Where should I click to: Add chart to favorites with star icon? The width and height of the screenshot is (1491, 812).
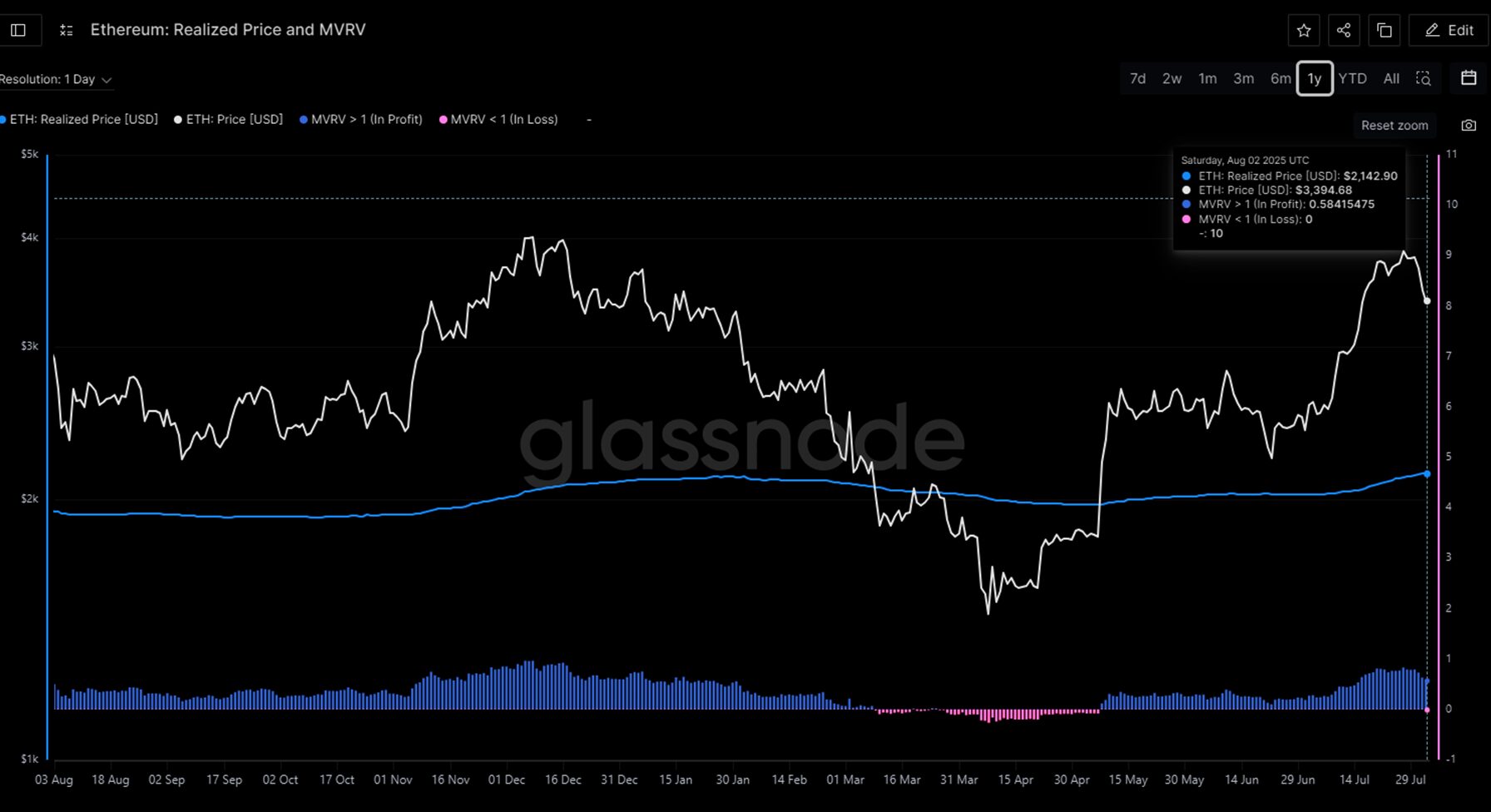click(1304, 30)
